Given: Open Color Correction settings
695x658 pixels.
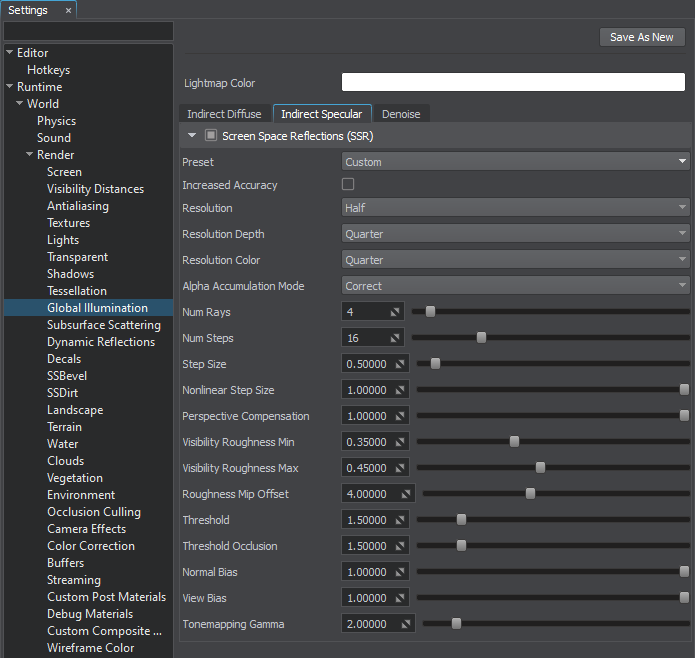Looking at the screenshot, I should [x=91, y=546].
